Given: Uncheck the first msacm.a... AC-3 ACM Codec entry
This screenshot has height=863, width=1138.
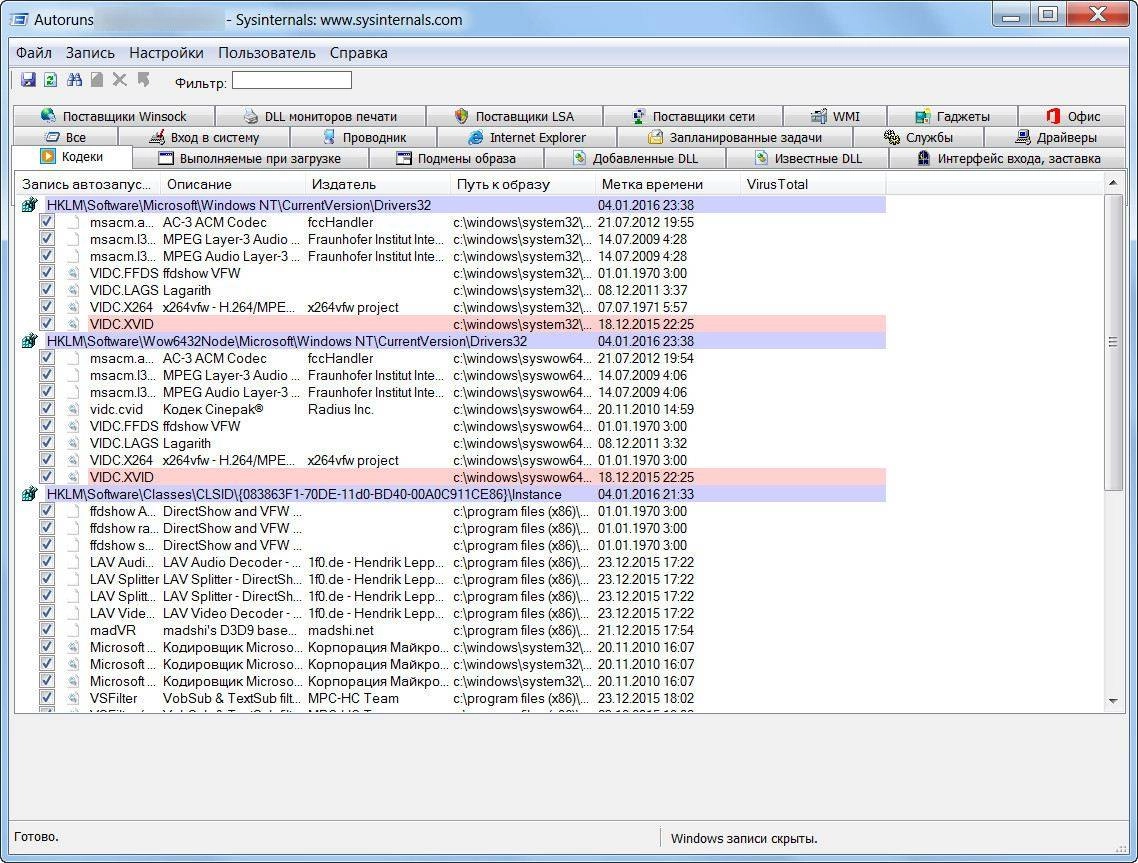Looking at the screenshot, I should click(x=46, y=221).
